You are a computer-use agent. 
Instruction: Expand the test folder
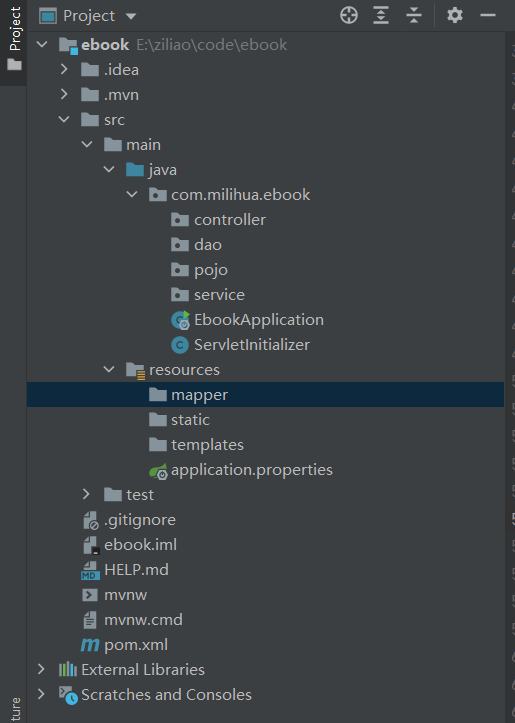[x=86, y=494]
